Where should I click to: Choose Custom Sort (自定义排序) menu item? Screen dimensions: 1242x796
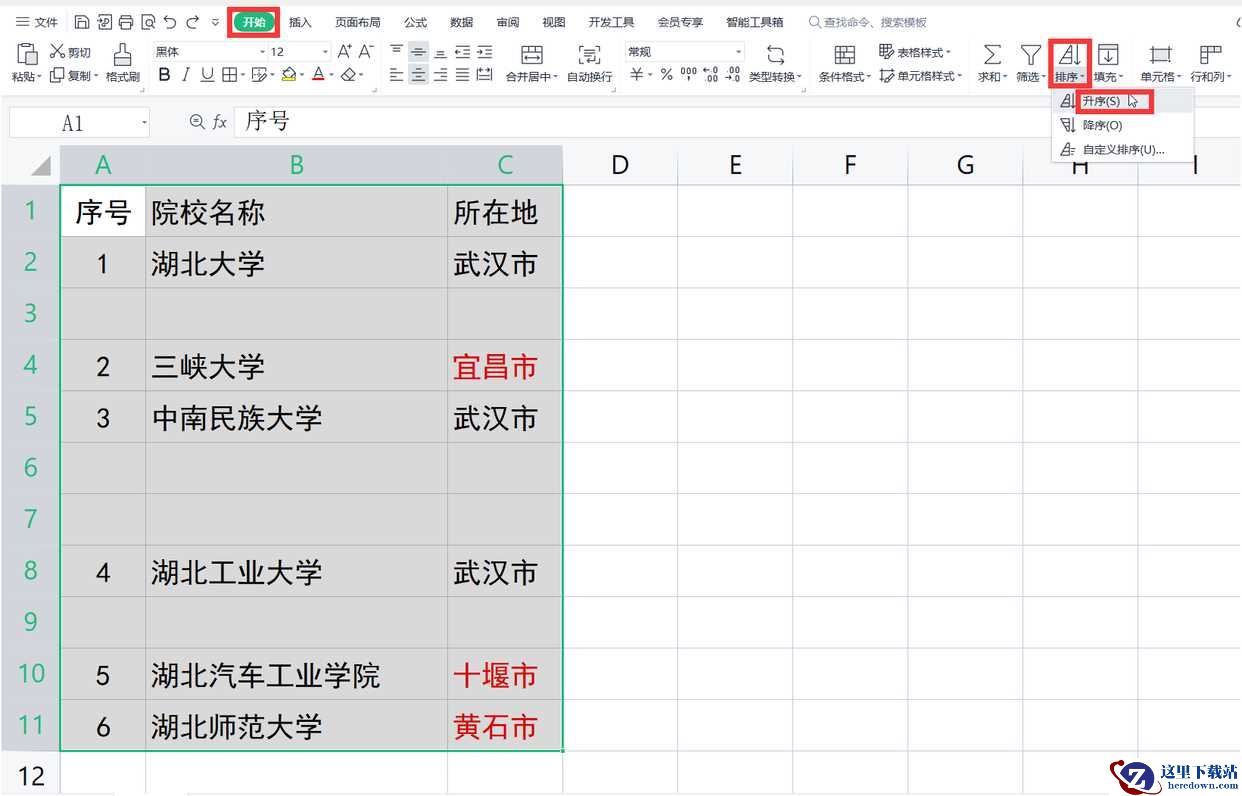tap(1122, 150)
